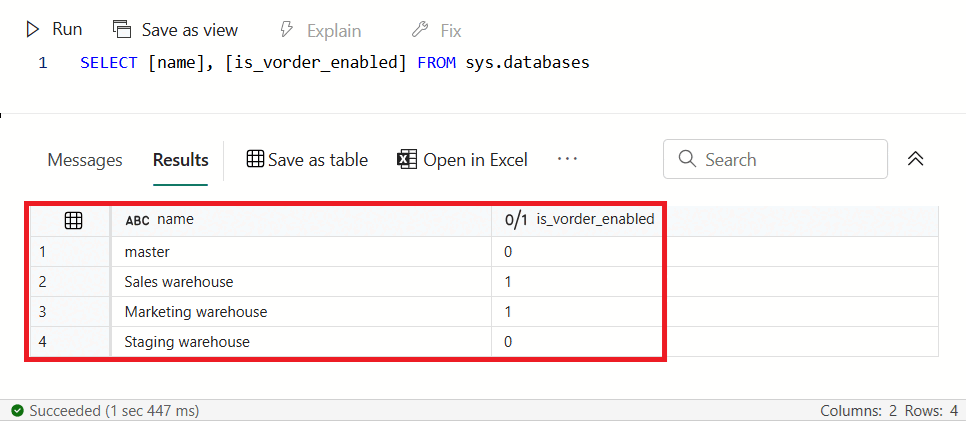
Task: Select row number 4 header
Action: coord(70,341)
